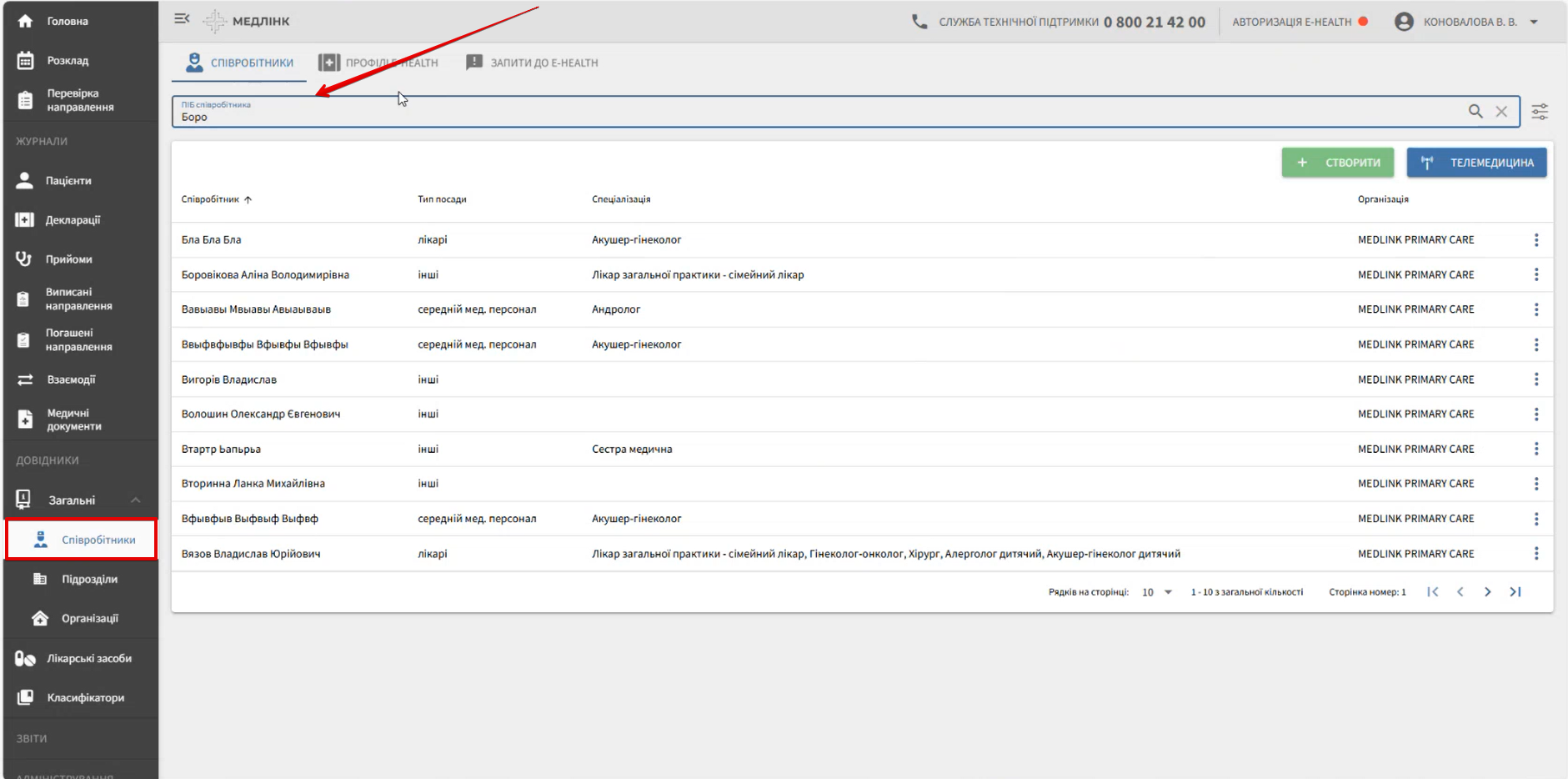The height and width of the screenshot is (779, 1568).
Task: Switch to the Запити до E-Health tab
Action: point(533,63)
